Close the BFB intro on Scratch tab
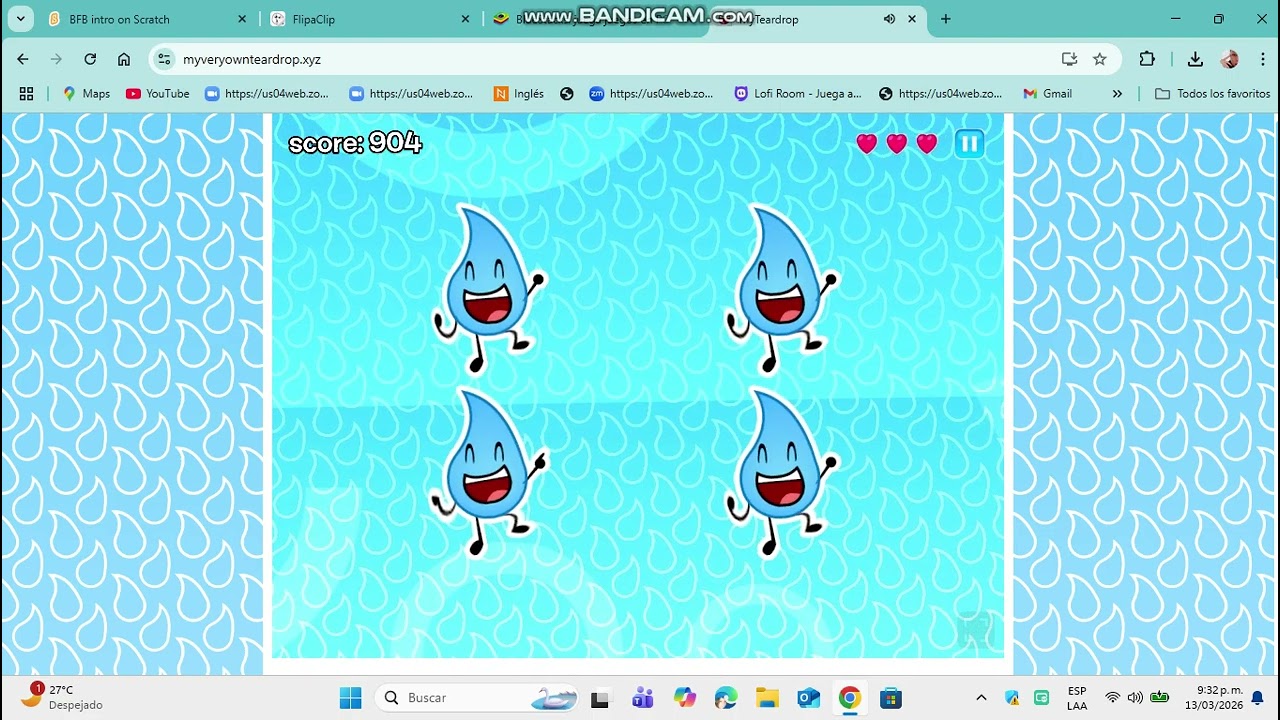The height and width of the screenshot is (720, 1280). (242, 19)
